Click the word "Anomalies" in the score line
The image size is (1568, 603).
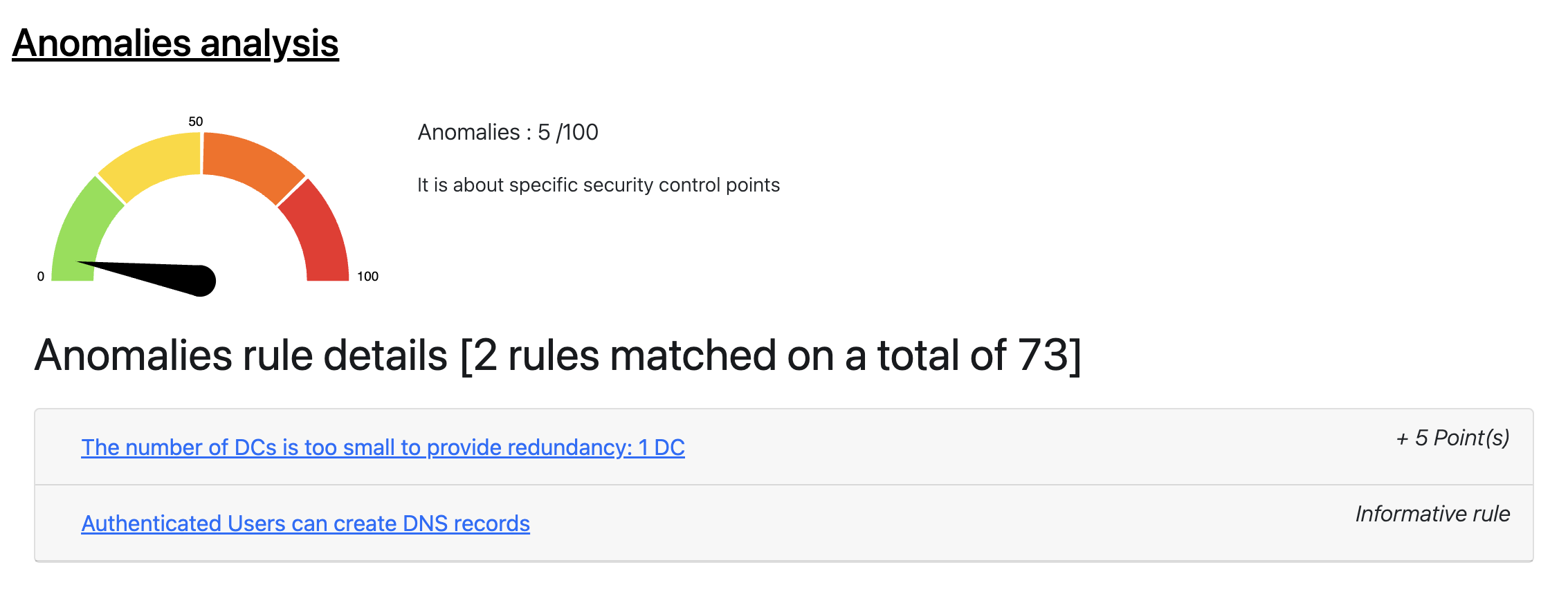(468, 132)
